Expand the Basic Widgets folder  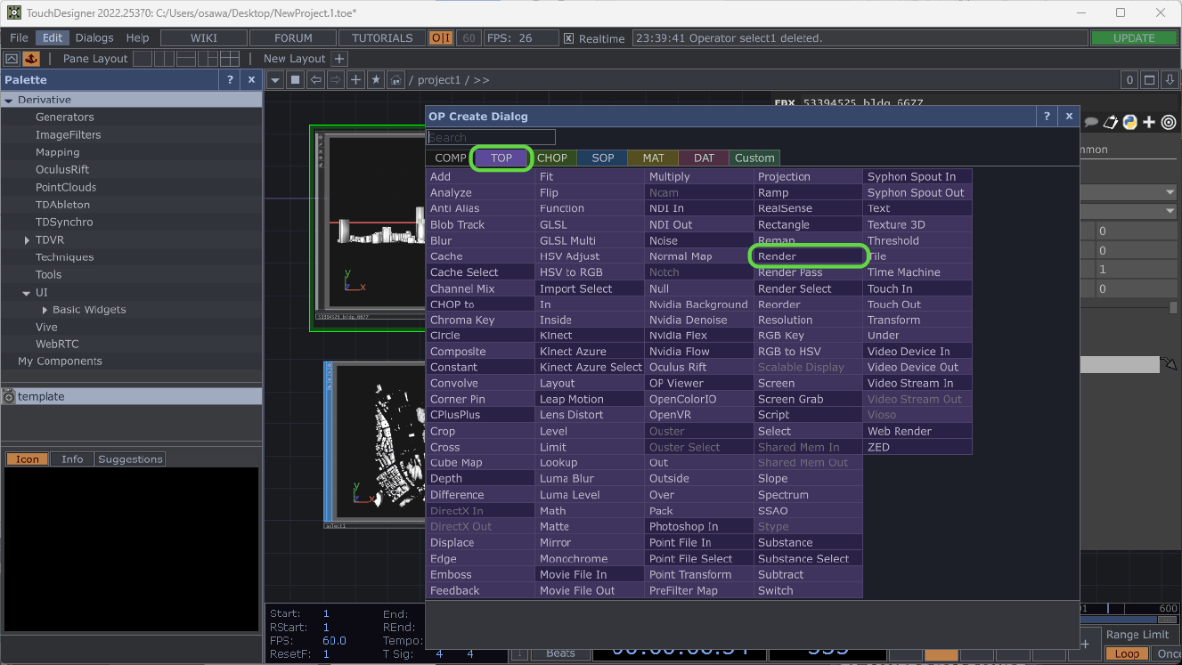(x=44, y=310)
